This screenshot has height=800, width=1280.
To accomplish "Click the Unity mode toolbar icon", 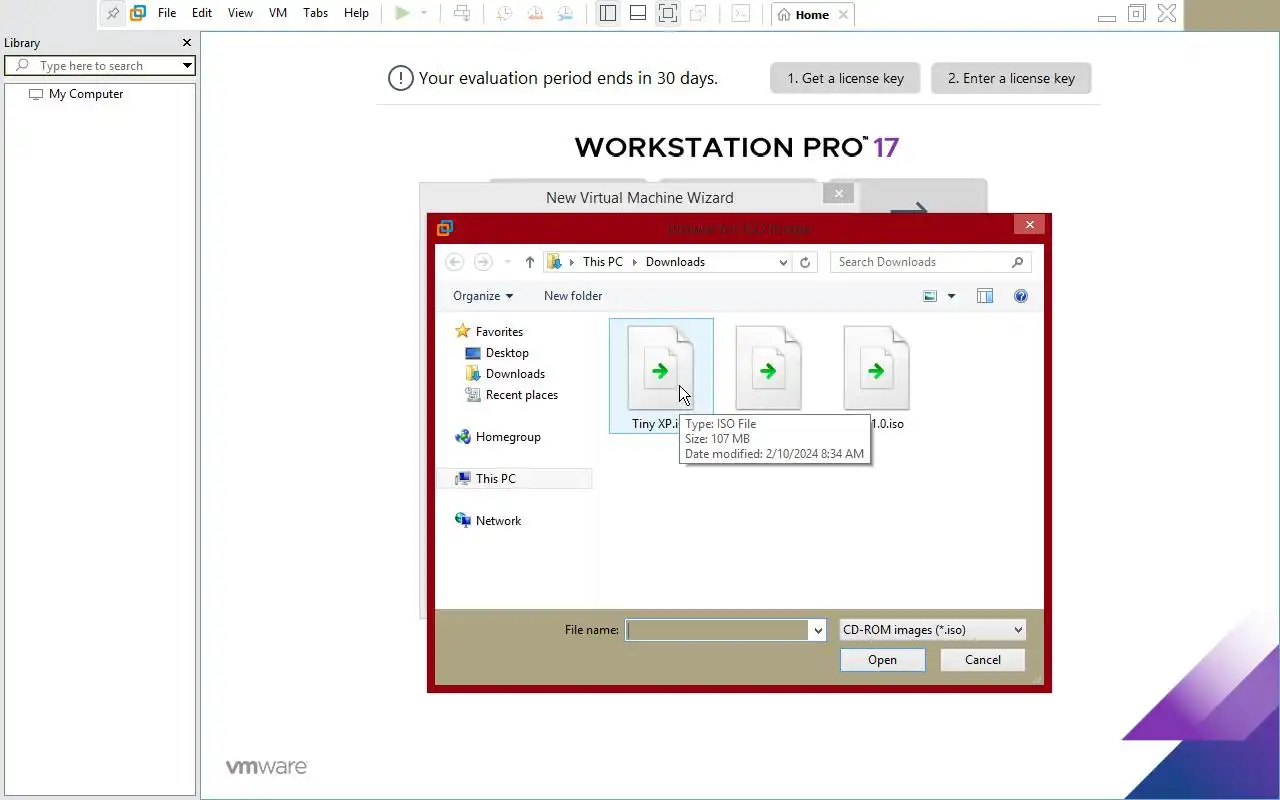I will [x=698, y=14].
